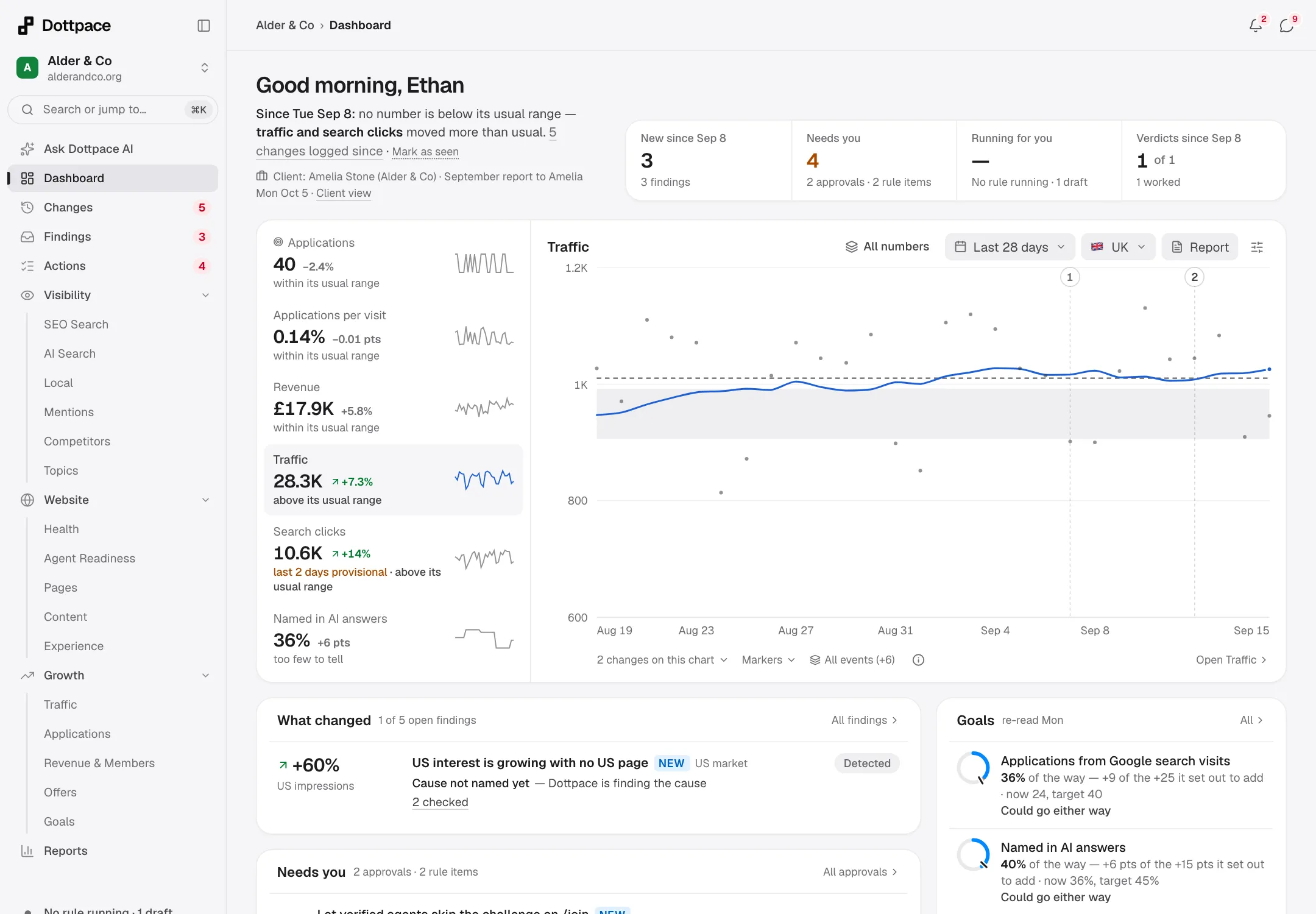Open the Markers dropdown
The width and height of the screenshot is (1316, 914).
click(x=768, y=660)
